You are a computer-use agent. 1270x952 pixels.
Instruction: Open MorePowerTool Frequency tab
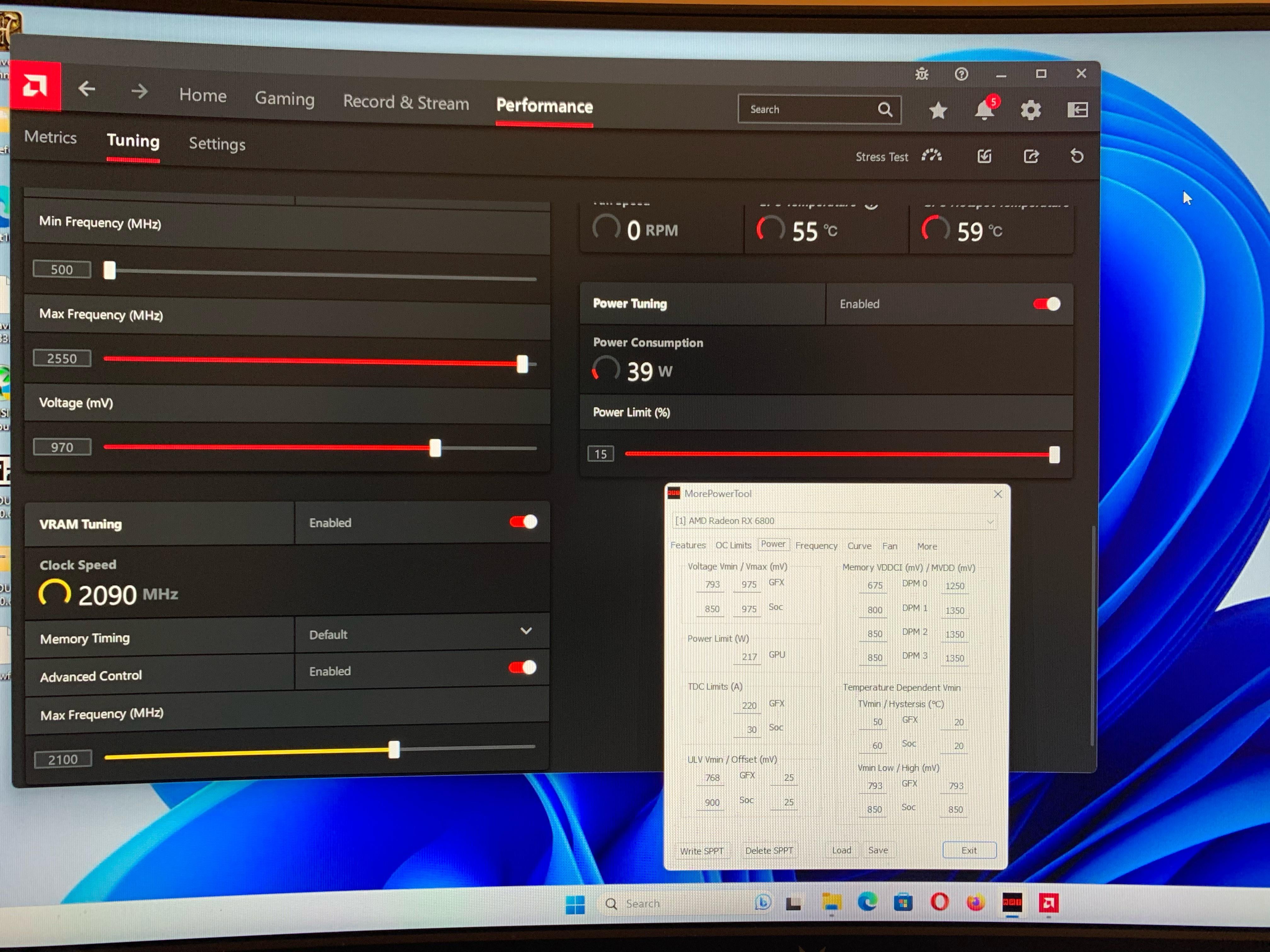pyautogui.click(x=816, y=546)
